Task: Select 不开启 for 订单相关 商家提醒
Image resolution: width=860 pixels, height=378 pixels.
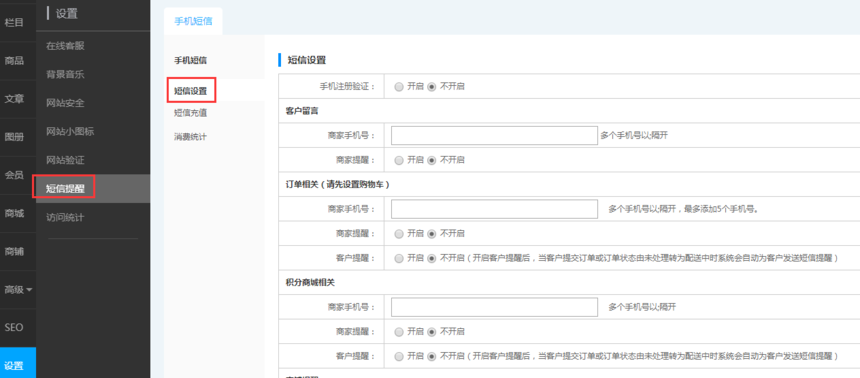Action: 432,234
